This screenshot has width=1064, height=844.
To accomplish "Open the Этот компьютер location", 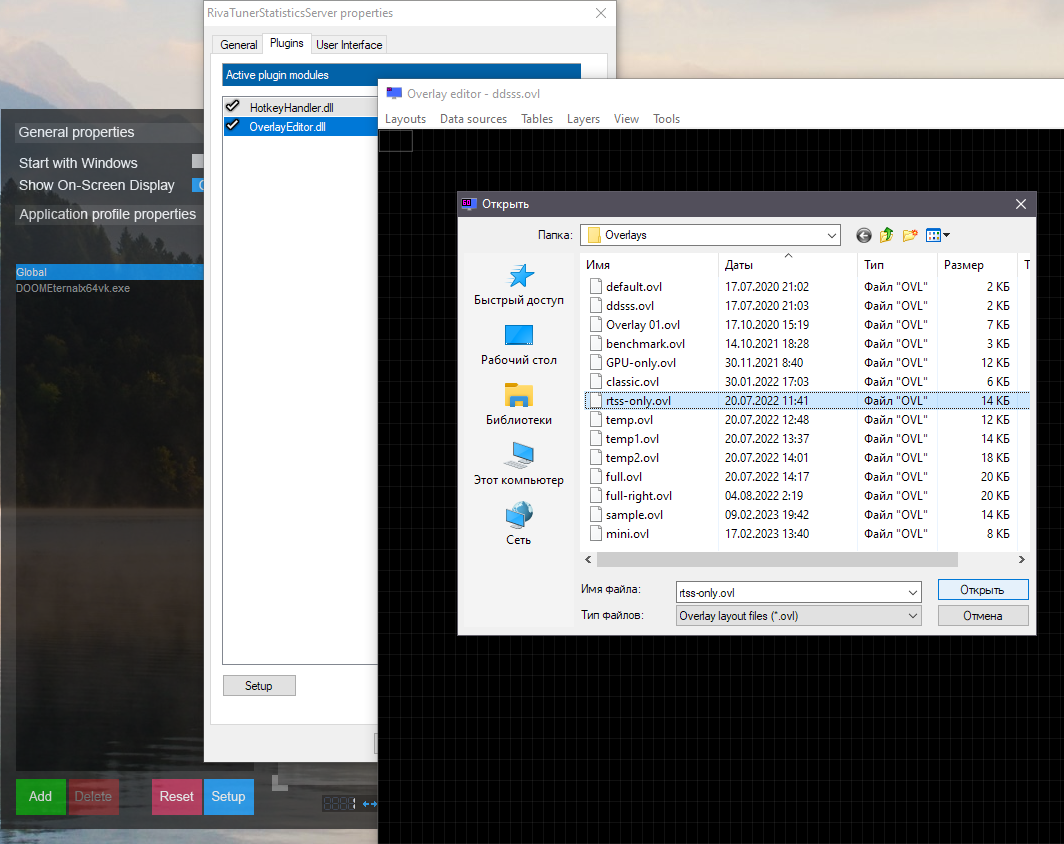I will pos(519,465).
